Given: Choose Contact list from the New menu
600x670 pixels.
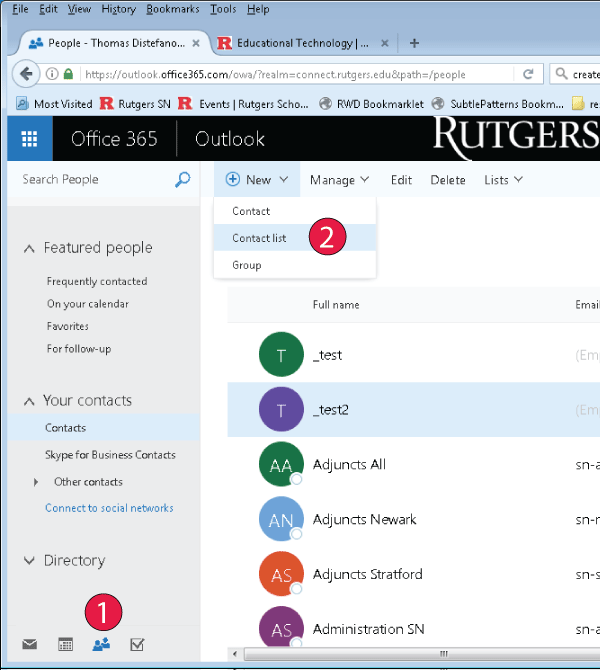Looking at the screenshot, I should coord(295,238).
